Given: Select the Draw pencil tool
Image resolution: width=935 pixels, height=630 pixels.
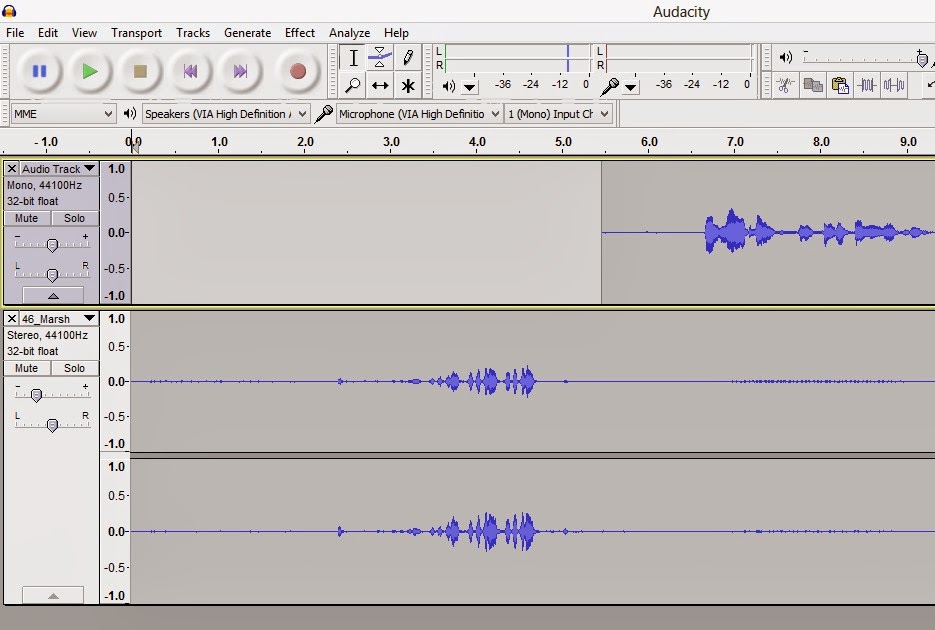Looking at the screenshot, I should pos(408,58).
